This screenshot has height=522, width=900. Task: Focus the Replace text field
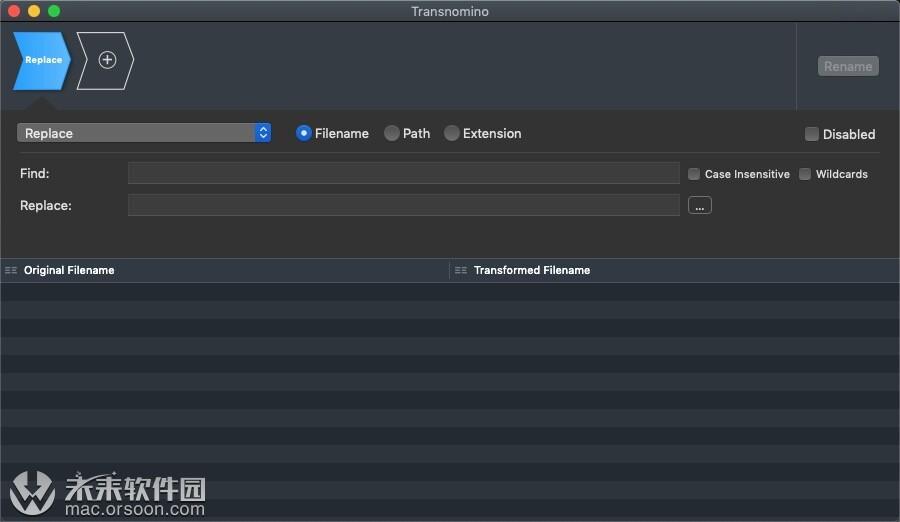pos(404,205)
